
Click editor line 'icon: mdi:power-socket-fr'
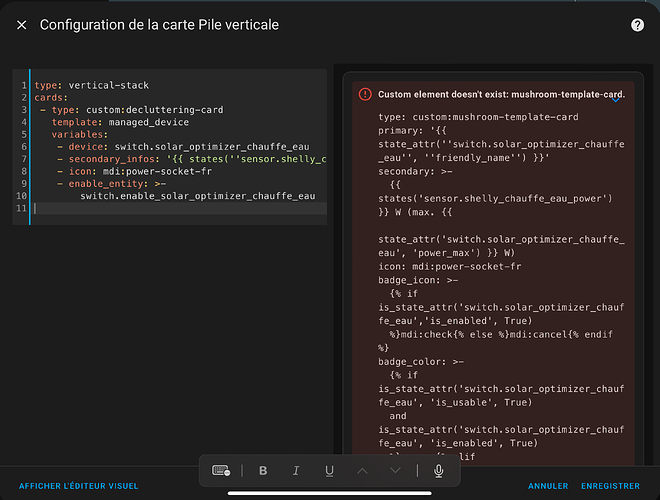[x=134, y=171]
